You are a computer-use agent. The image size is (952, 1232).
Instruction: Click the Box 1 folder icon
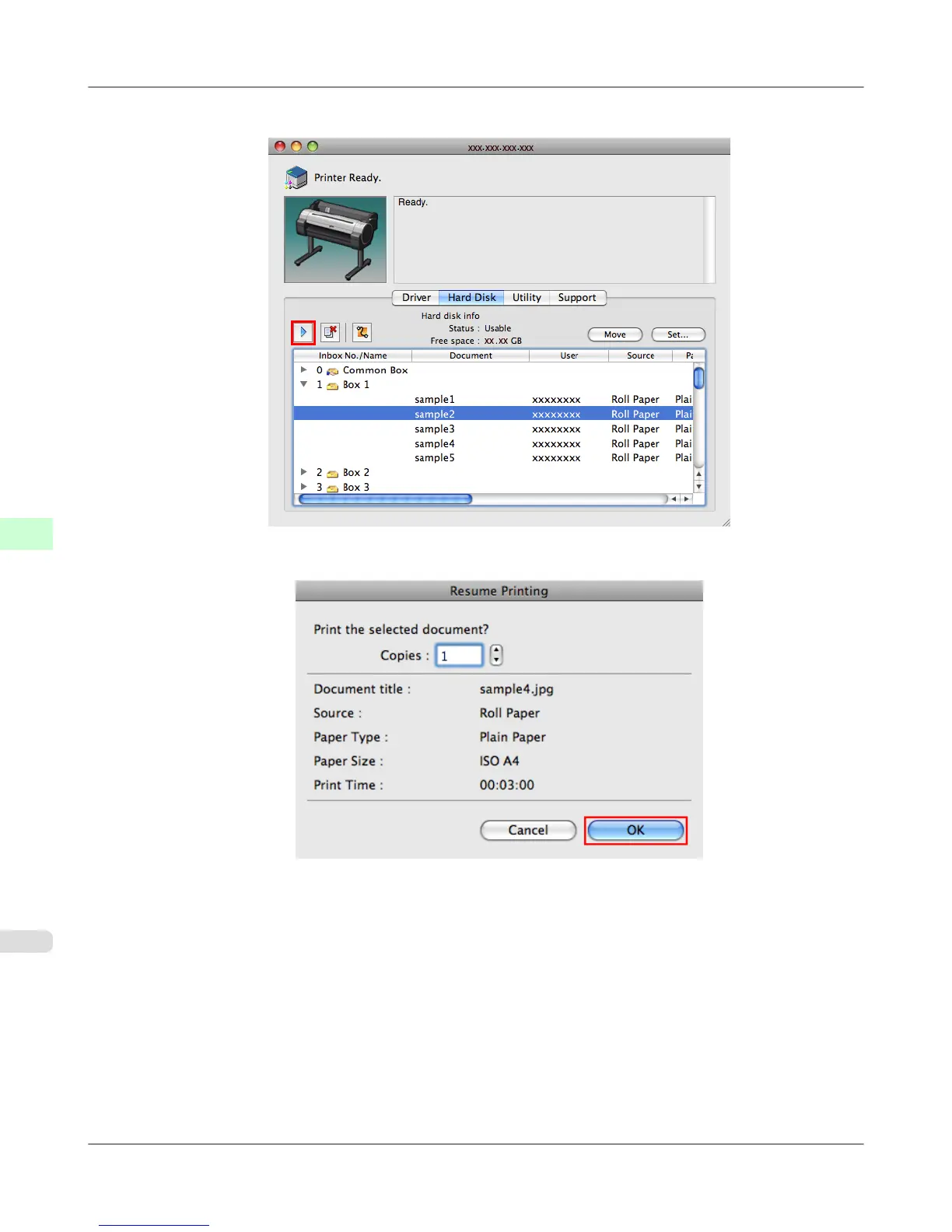click(332, 385)
